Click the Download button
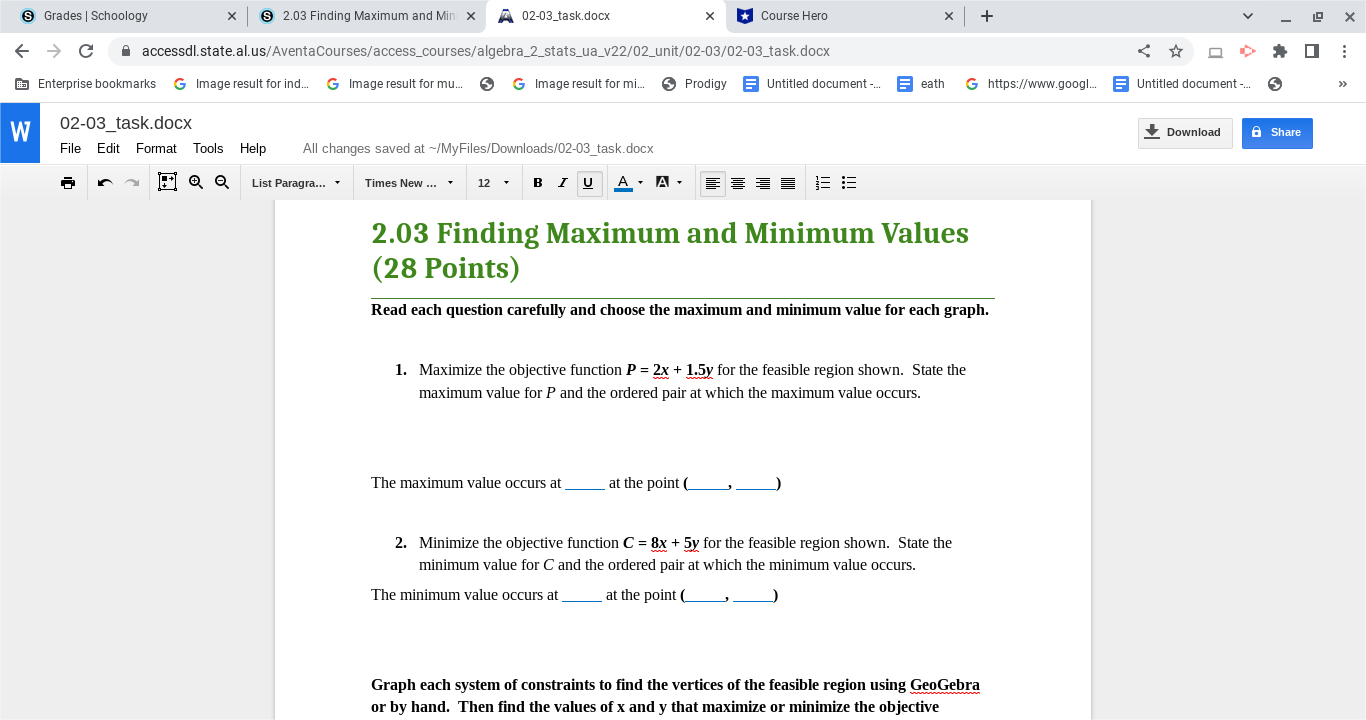 pos(1185,132)
